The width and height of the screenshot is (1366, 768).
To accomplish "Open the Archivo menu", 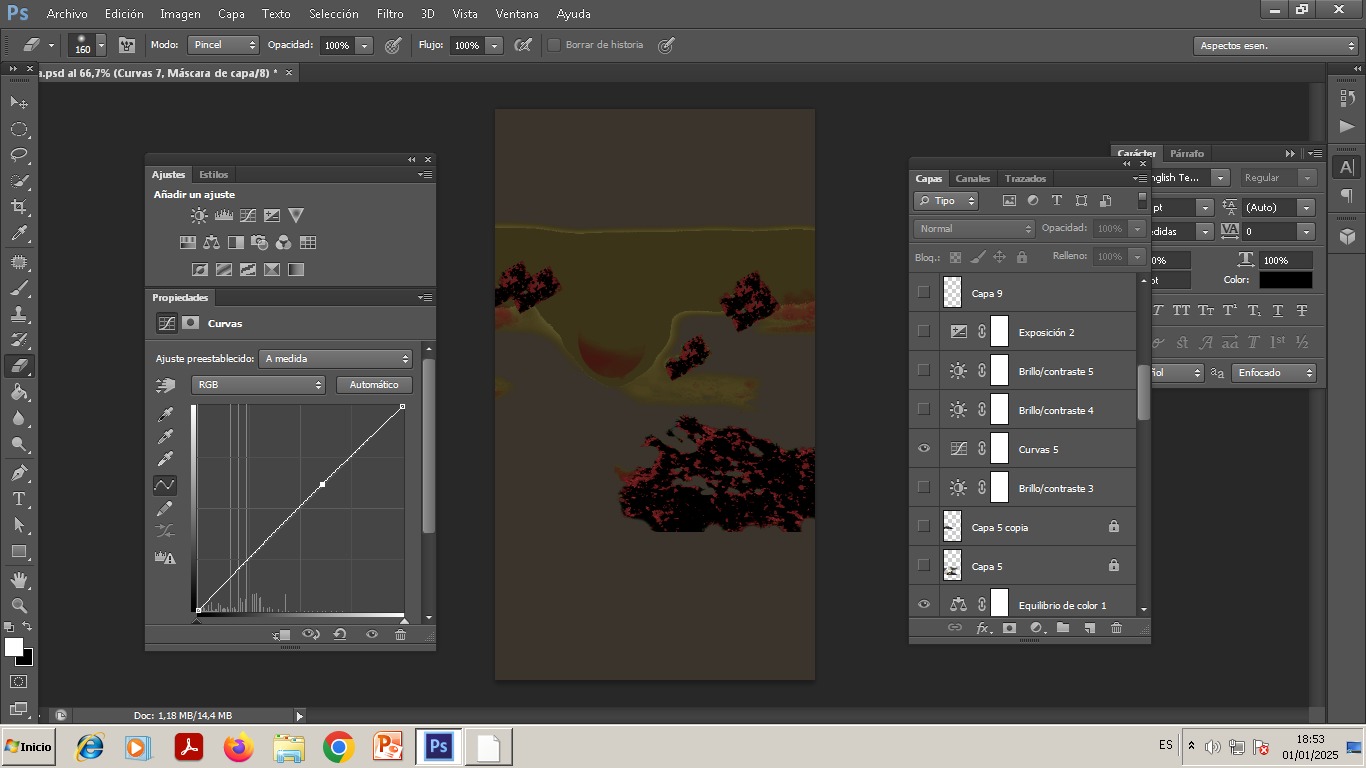I will click(67, 14).
